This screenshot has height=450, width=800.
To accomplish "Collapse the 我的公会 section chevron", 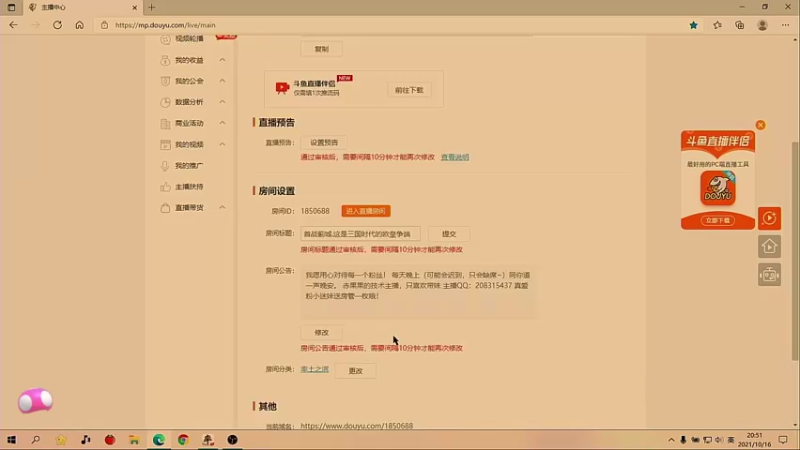I will (x=222, y=81).
